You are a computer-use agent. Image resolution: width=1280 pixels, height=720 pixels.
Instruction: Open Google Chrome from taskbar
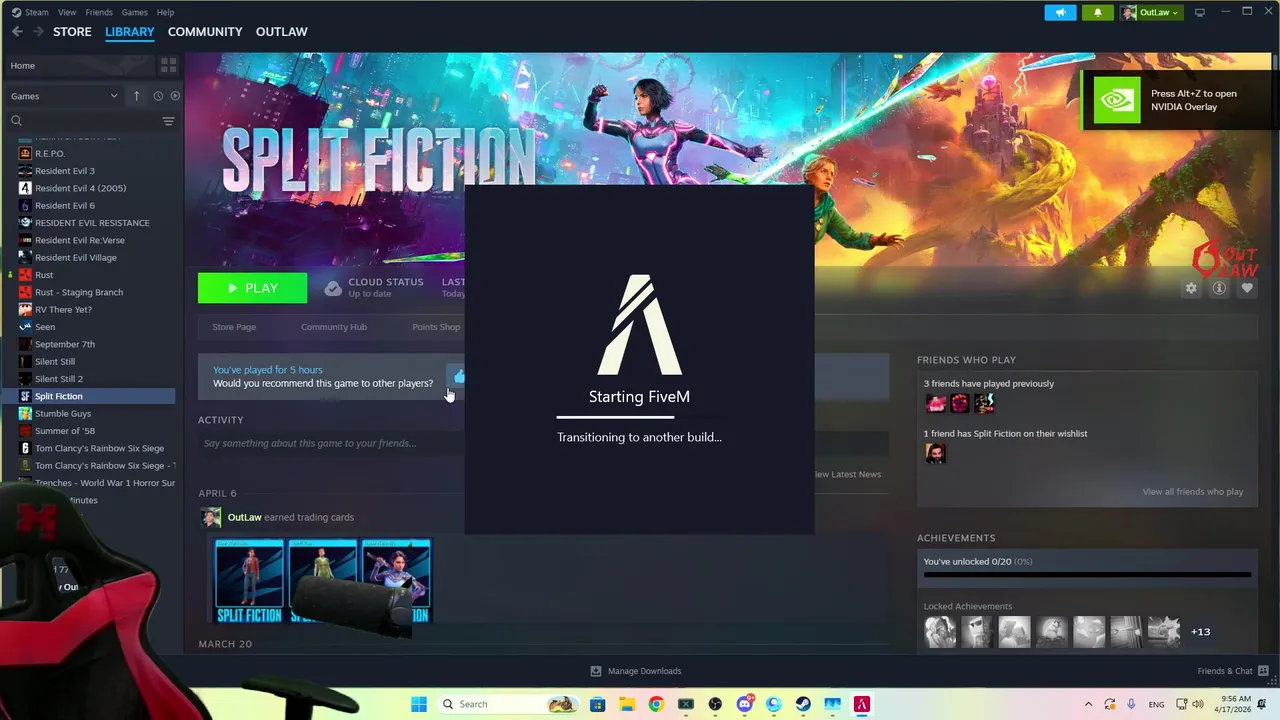pos(656,704)
